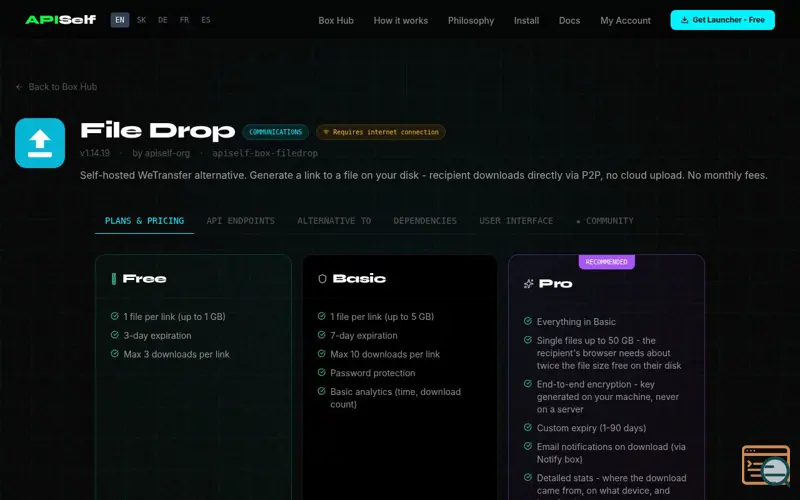Switch language to FR
This screenshot has height=500, width=800.
pos(184,20)
